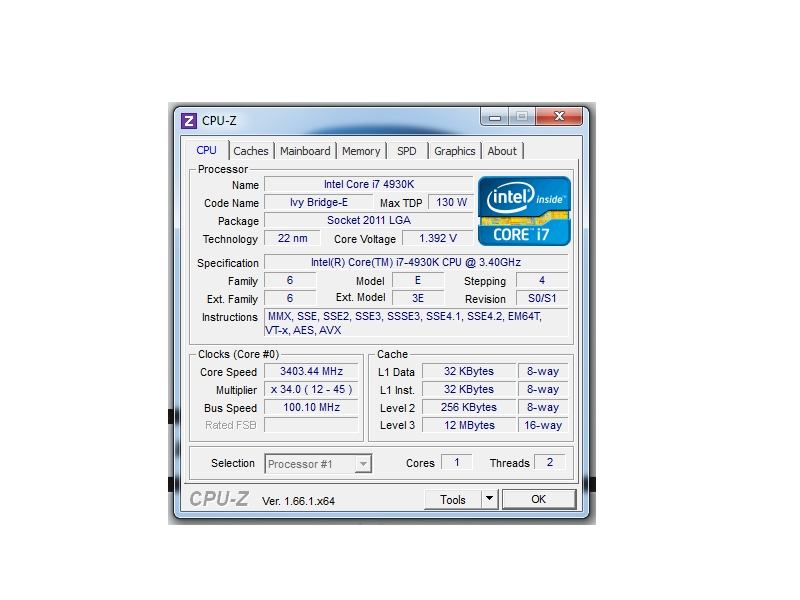The width and height of the screenshot is (800, 600).
Task: Click the Level 3 12 MBytes value
Action: click(x=469, y=425)
